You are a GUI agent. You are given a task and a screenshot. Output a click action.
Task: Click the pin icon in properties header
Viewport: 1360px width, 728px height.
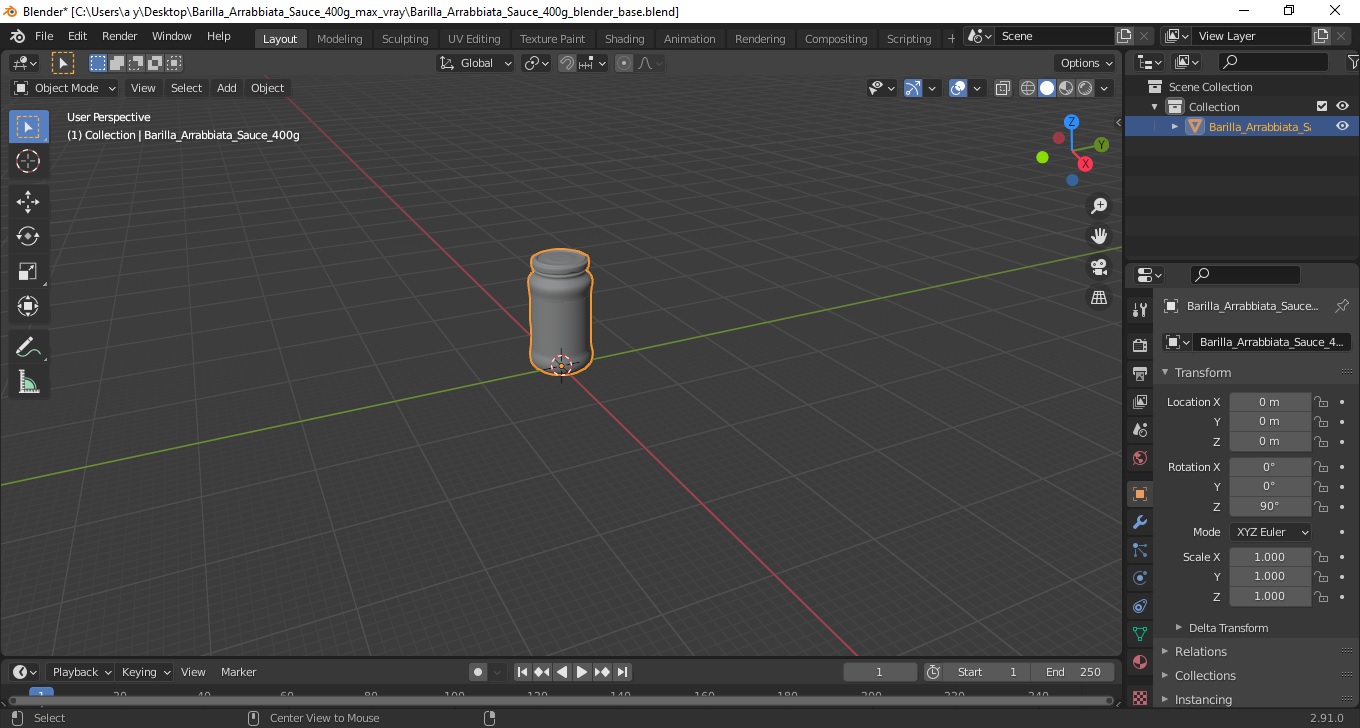[x=1342, y=306]
